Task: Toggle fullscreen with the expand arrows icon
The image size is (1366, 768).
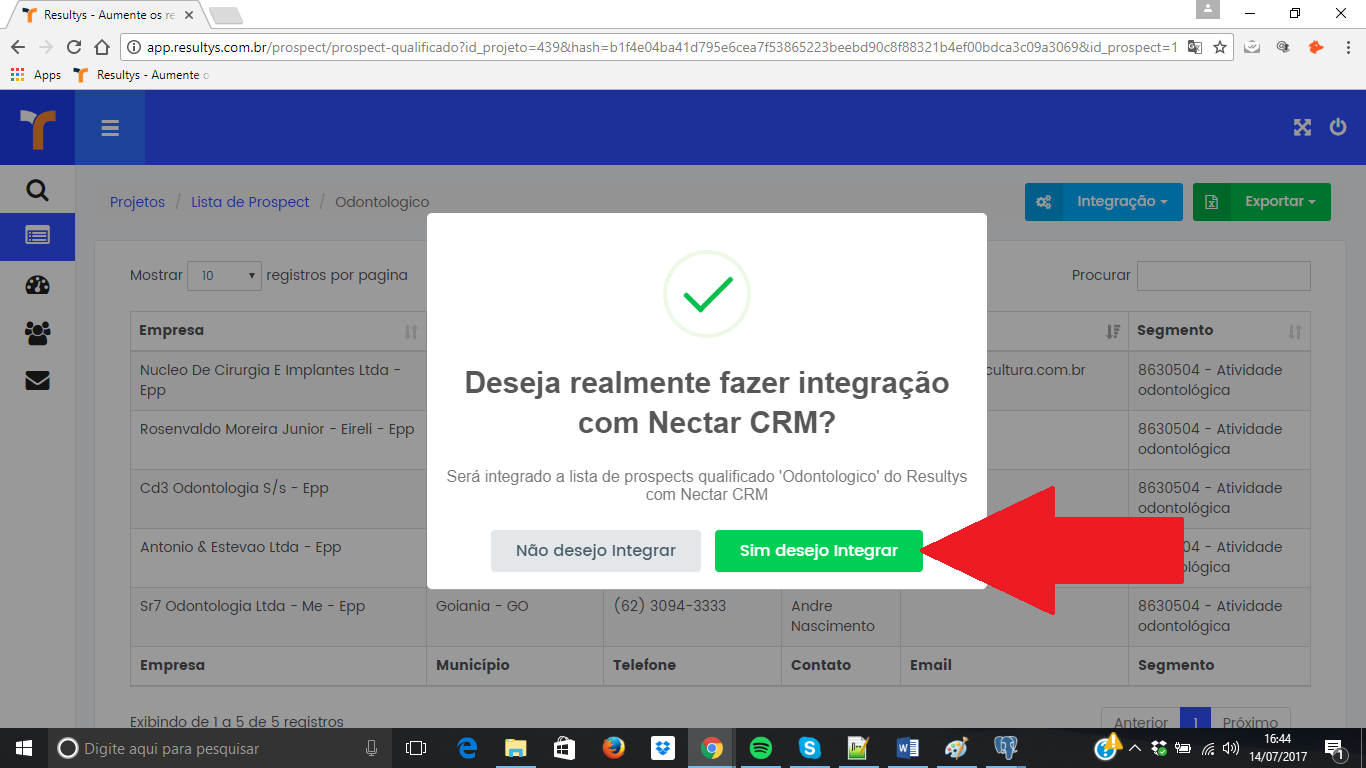Action: click(x=1302, y=127)
